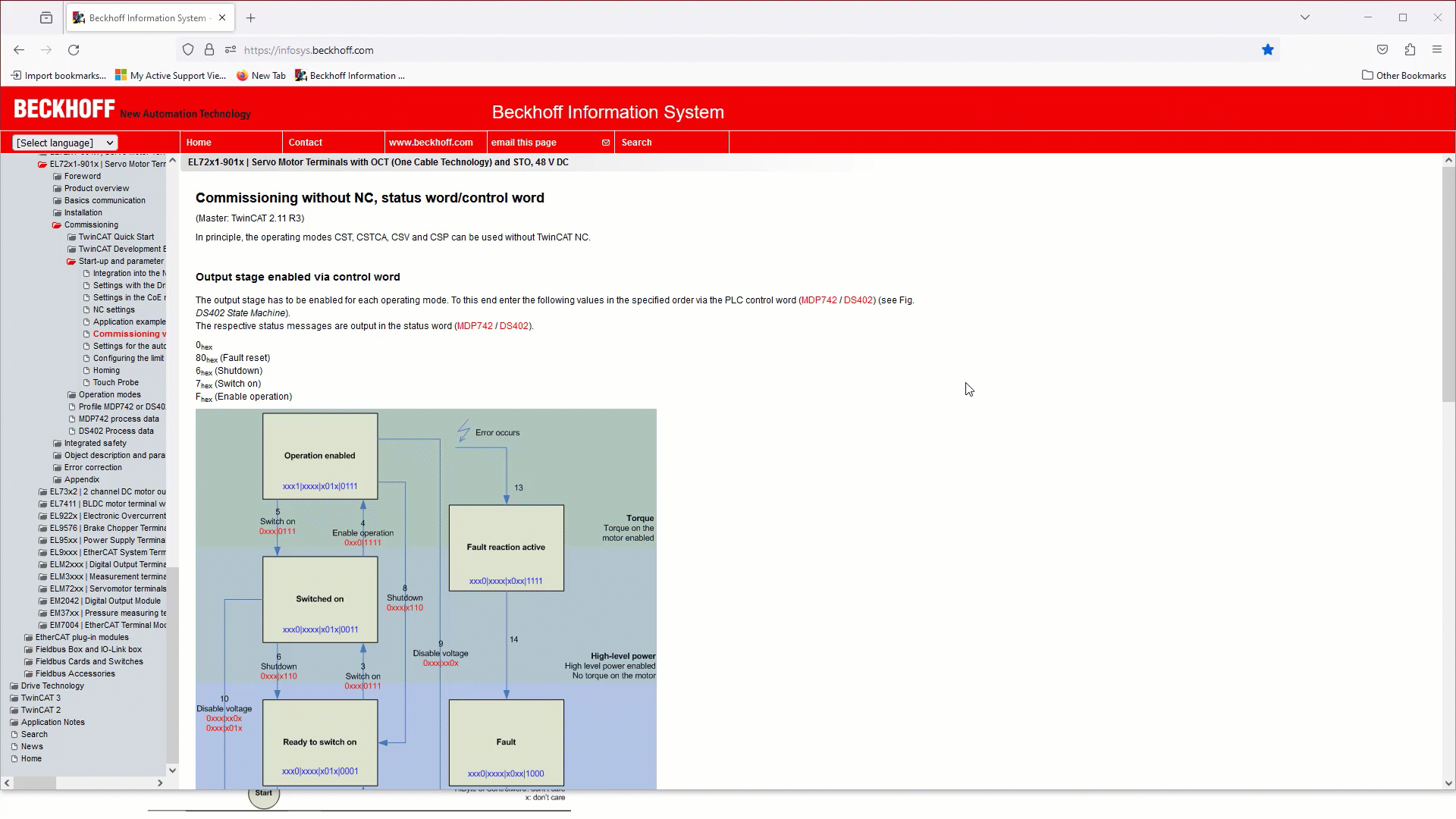Click the browser refresh icon

point(73,49)
